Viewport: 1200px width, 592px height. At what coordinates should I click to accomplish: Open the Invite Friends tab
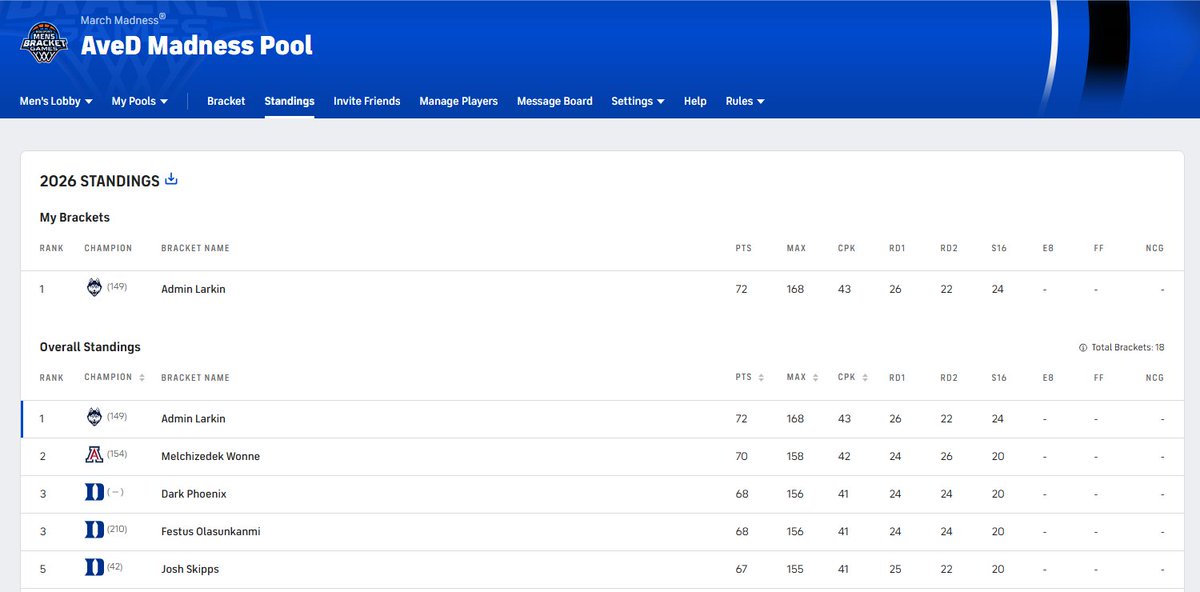[x=367, y=101]
